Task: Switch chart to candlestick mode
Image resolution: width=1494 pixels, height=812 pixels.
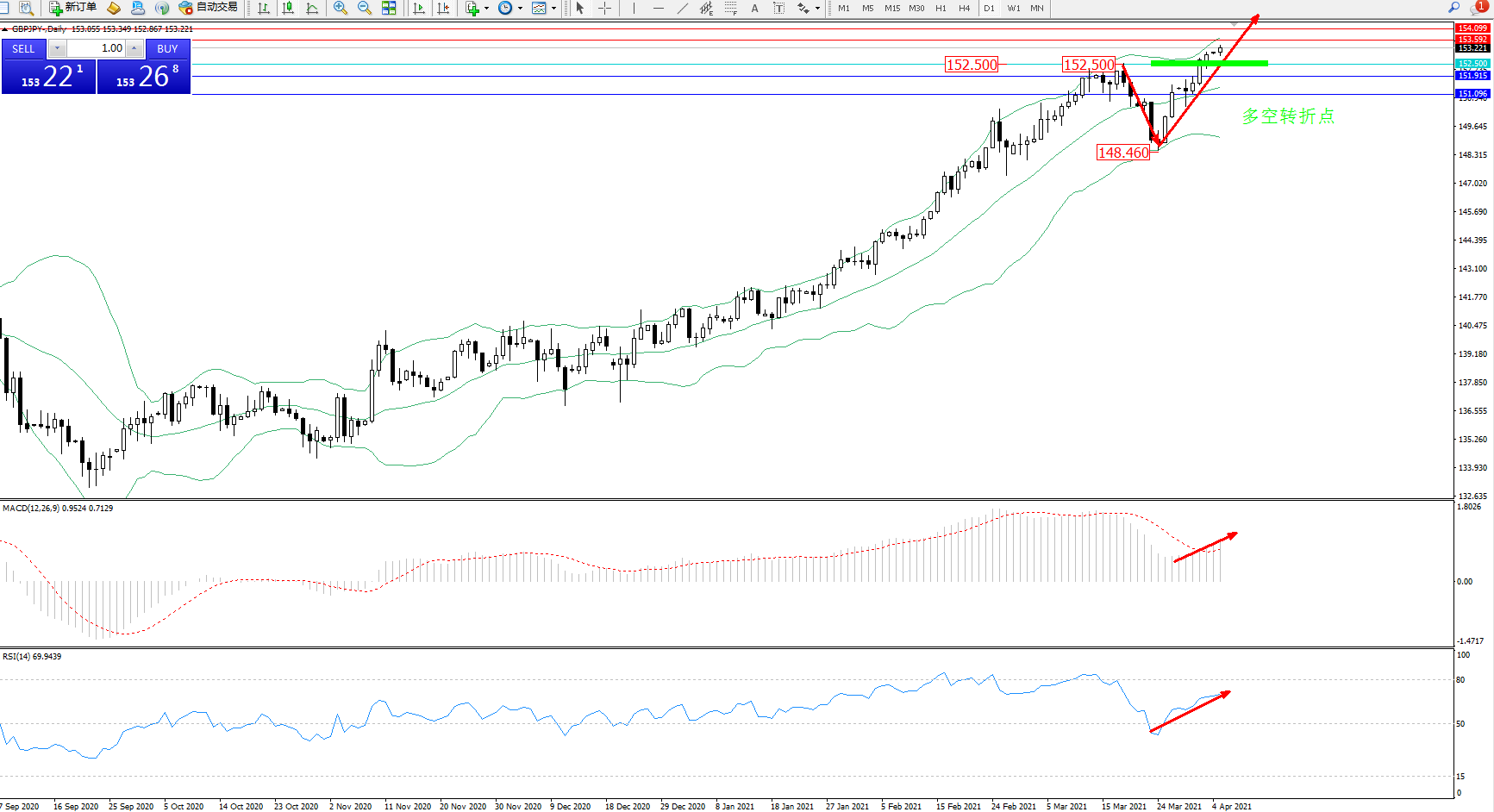Action: click(288, 8)
